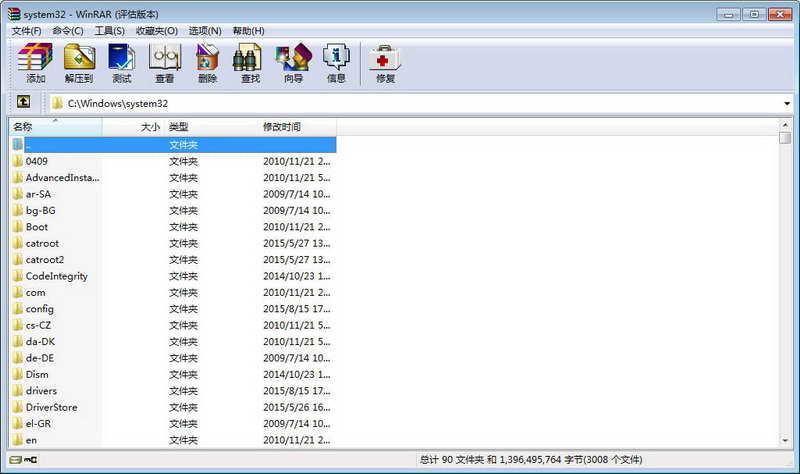Click the C:\Windows\system32 address field

coord(400,103)
